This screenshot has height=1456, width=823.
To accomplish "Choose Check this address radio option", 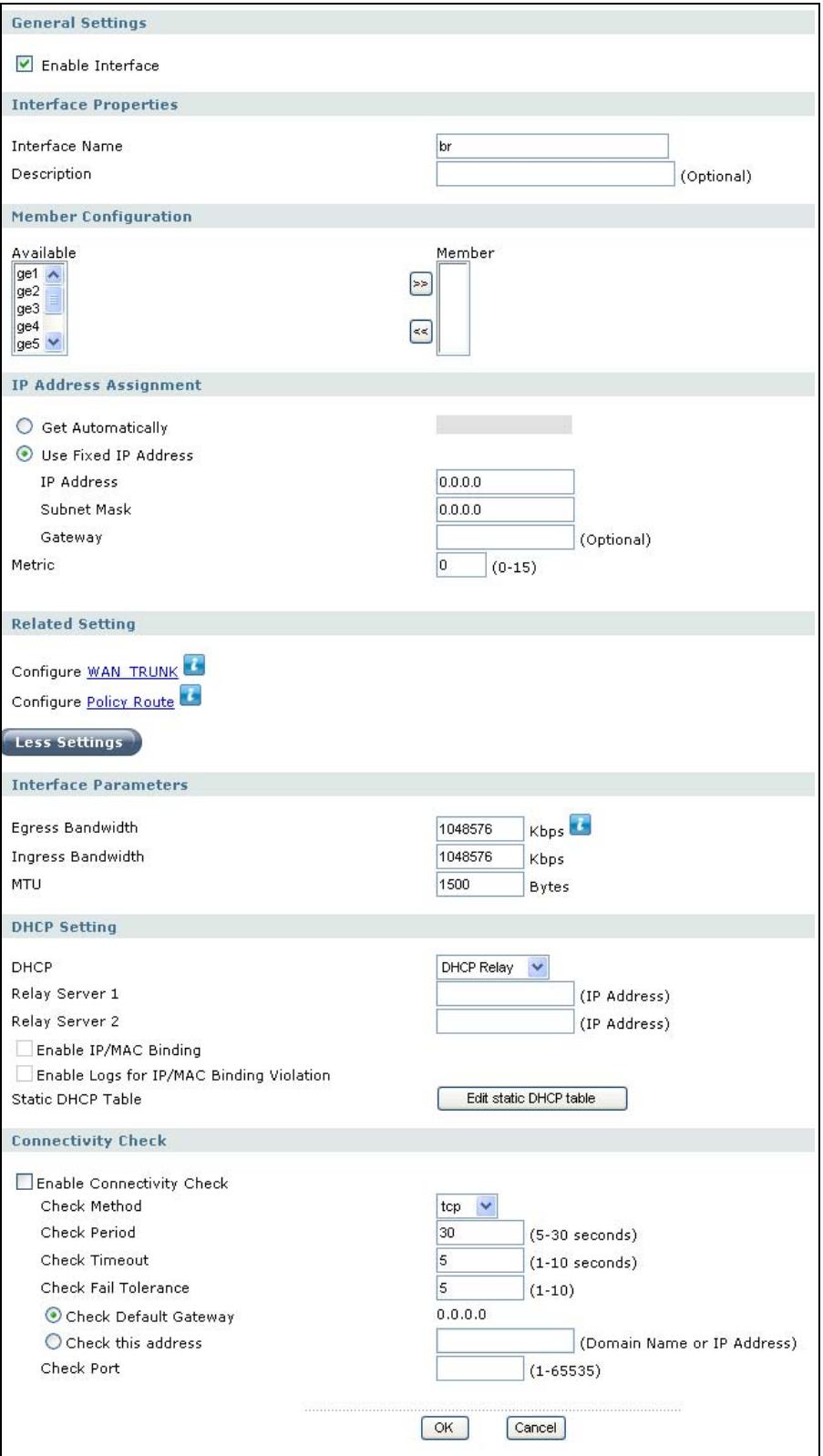I will (x=54, y=1342).
